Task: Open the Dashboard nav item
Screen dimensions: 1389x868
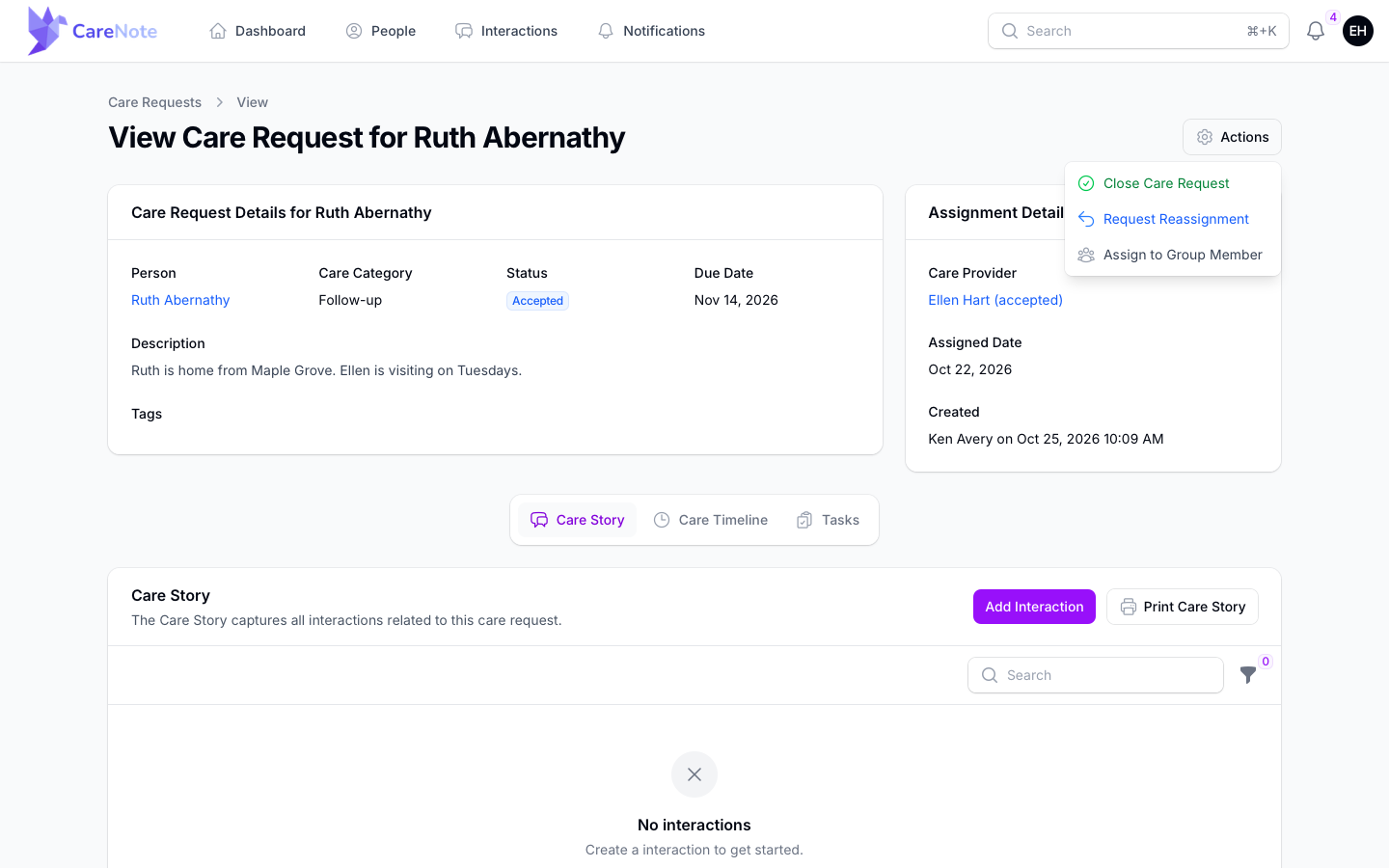Action: coord(258,31)
